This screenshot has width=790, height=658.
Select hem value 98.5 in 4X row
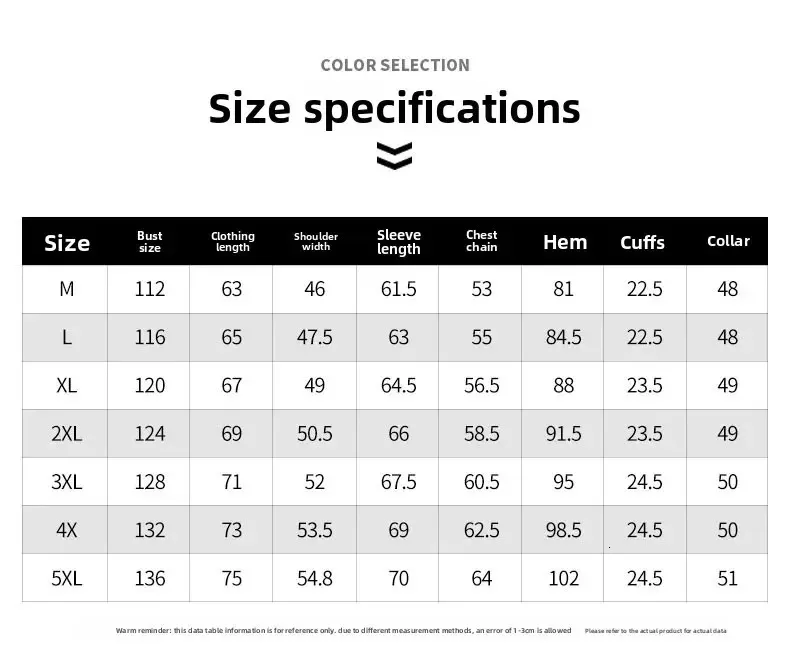(x=564, y=531)
